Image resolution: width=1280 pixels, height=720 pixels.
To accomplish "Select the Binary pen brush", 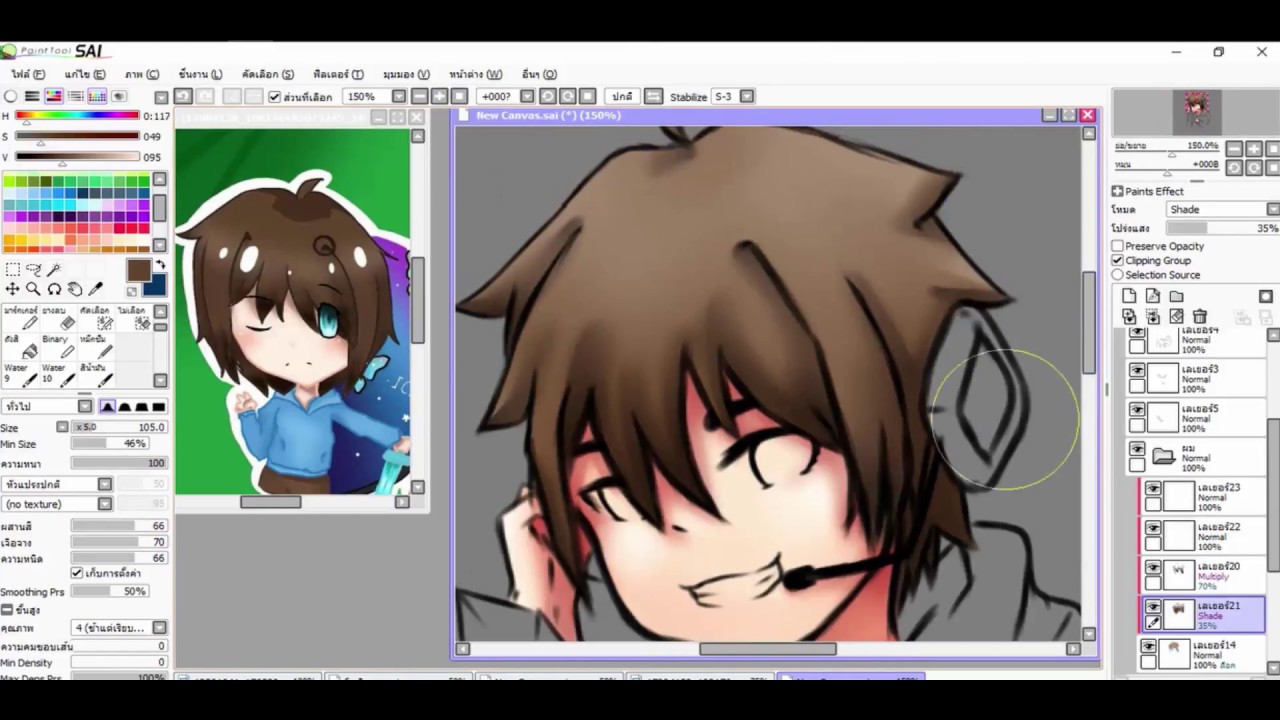I will [60, 347].
